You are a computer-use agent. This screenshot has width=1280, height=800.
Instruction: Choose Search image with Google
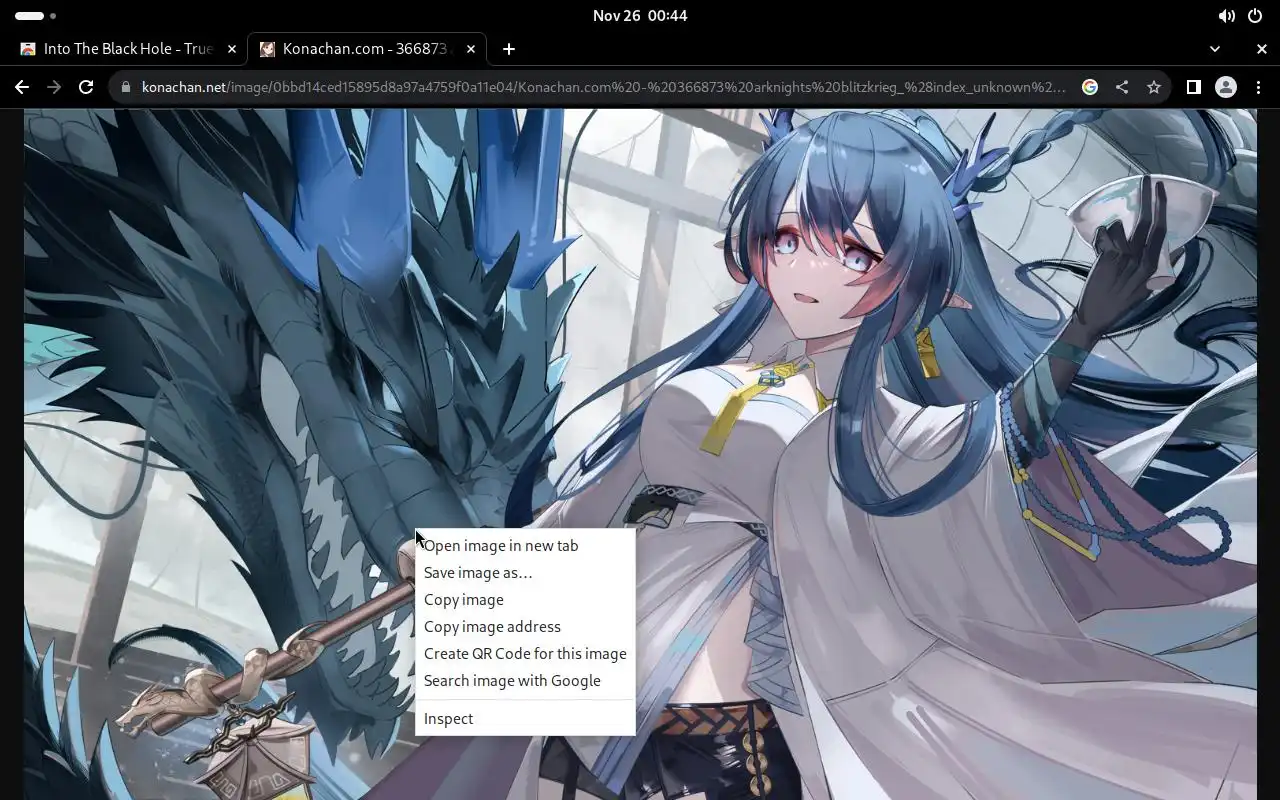(x=525, y=681)
